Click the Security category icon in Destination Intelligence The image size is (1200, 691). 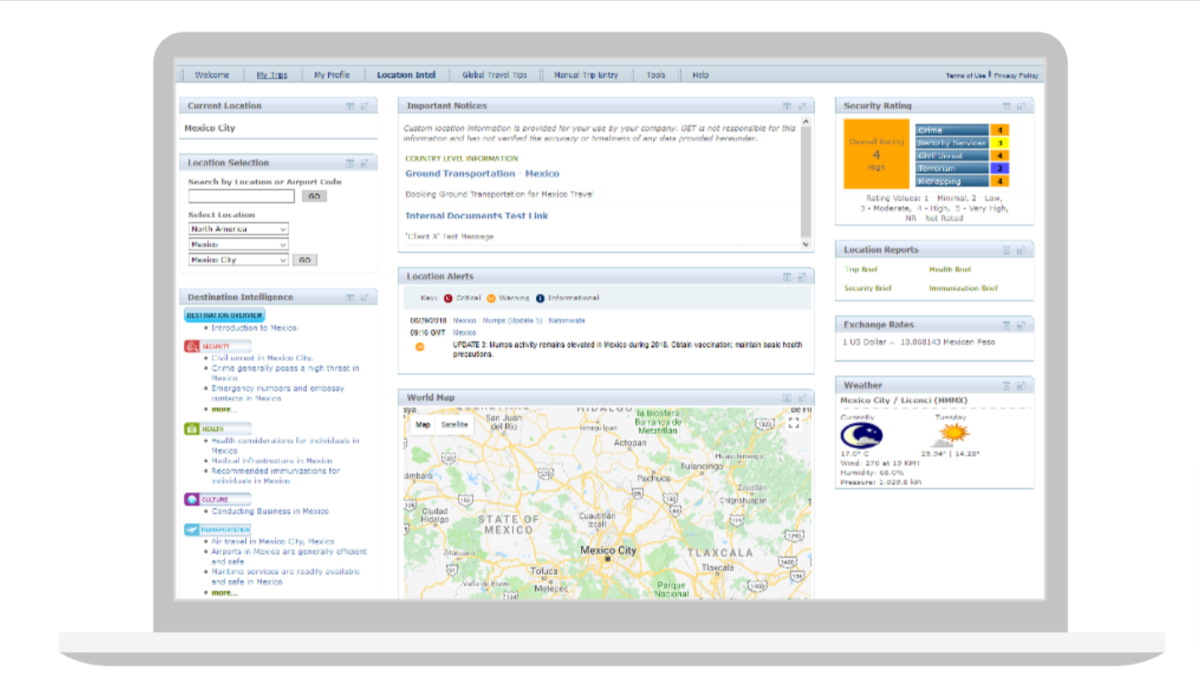[x=192, y=346]
